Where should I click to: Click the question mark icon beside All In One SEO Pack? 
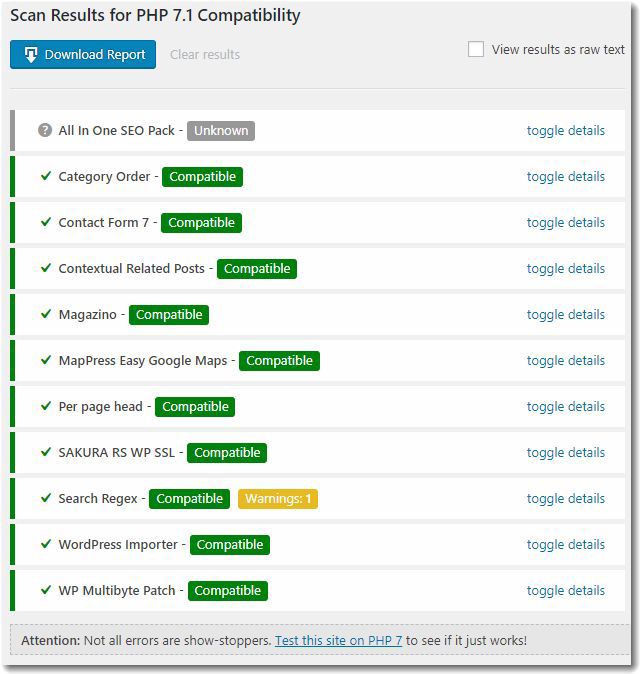point(45,130)
